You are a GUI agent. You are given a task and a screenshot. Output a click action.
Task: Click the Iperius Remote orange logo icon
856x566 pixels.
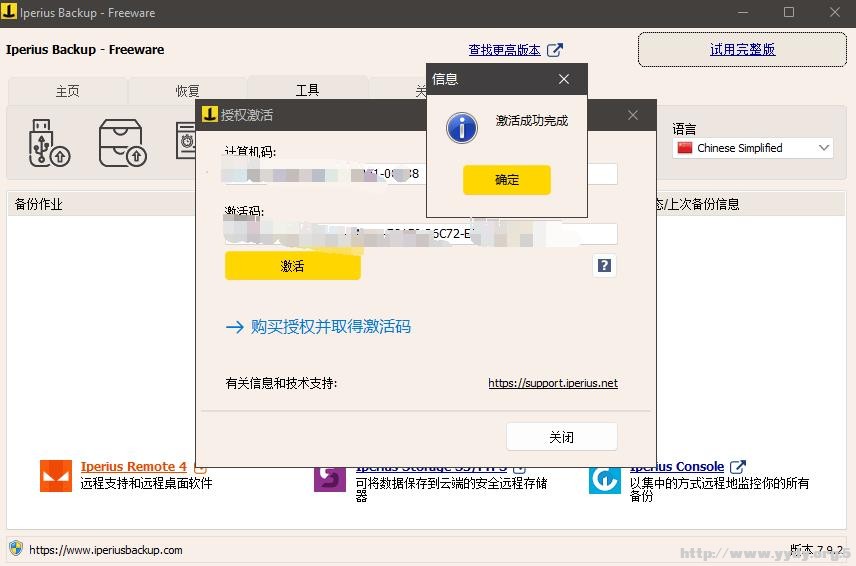pos(56,476)
